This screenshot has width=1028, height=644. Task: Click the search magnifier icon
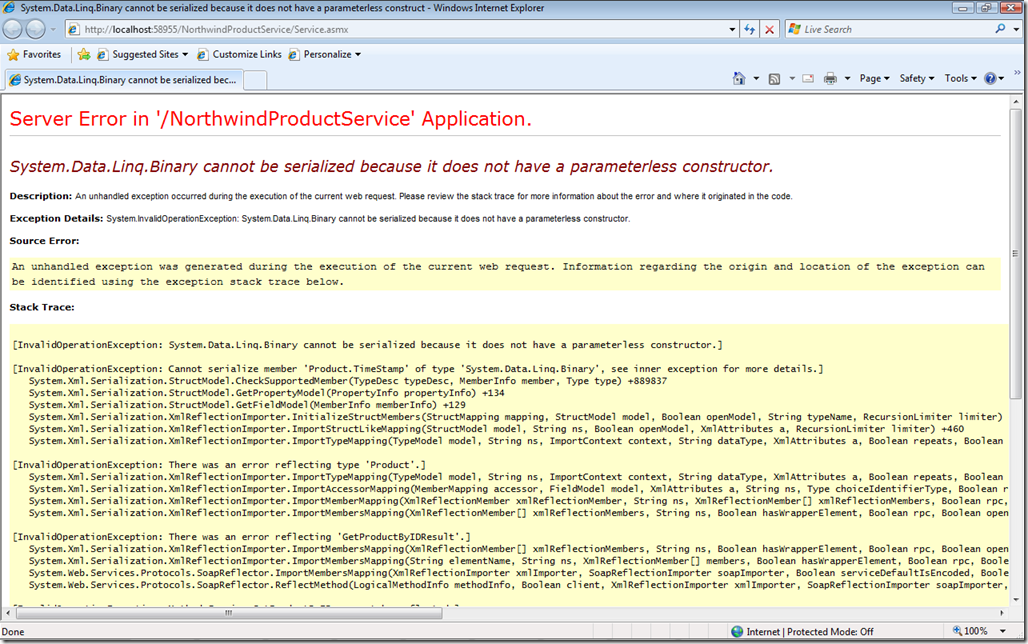[x=1000, y=29]
